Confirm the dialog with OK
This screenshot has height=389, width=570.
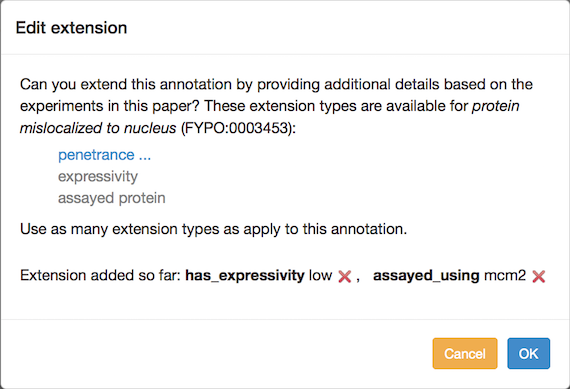(x=529, y=353)
